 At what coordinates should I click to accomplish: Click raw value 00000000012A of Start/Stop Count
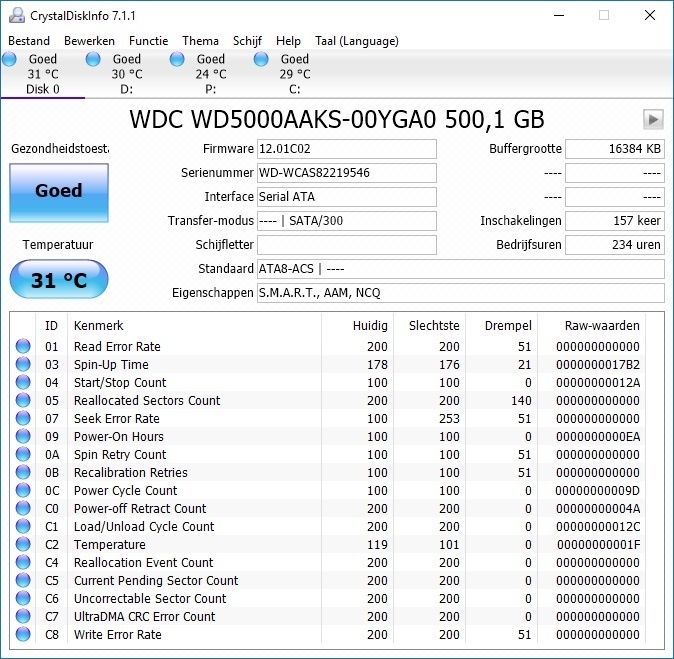[597, 383]
